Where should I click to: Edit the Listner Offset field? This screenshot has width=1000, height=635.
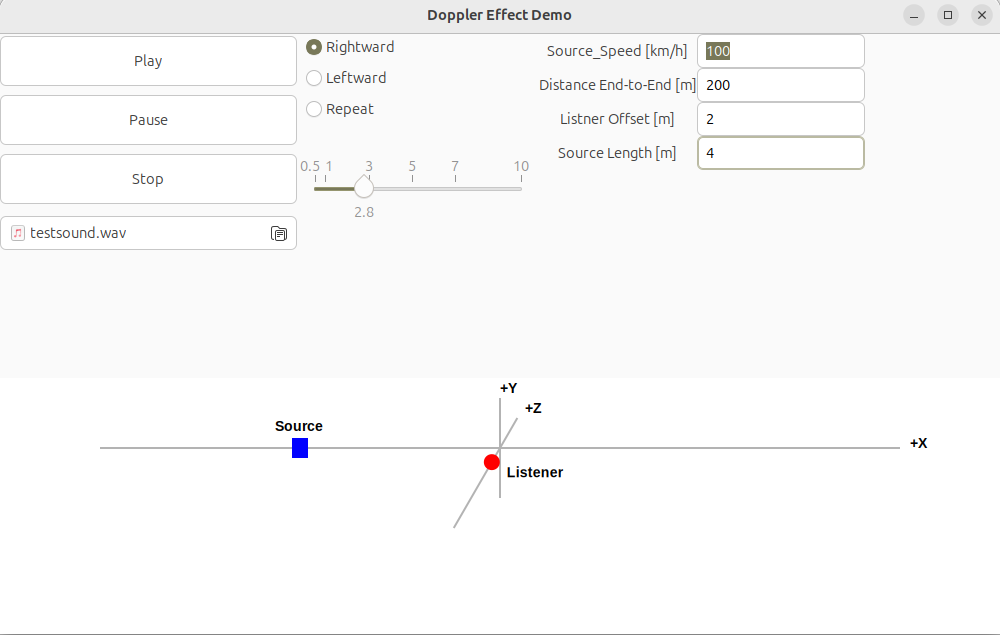(x=780, y=118)
